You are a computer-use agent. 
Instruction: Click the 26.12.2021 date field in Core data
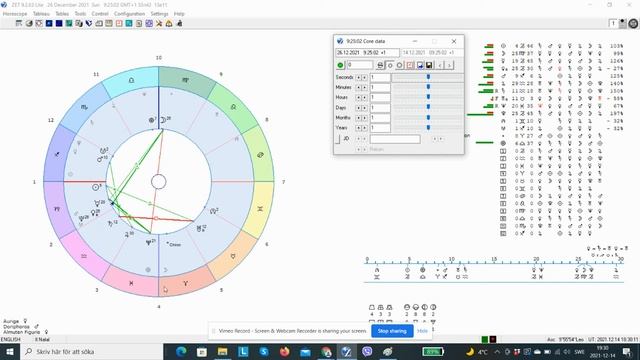tap(367, 53)
